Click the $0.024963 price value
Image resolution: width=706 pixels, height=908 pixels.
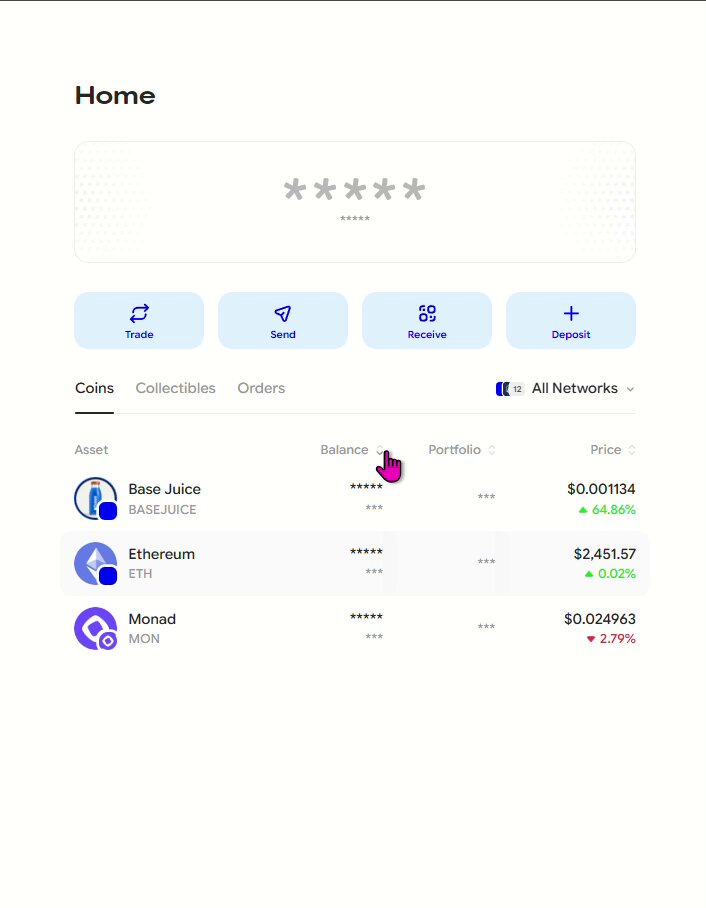tap(600, 619)
